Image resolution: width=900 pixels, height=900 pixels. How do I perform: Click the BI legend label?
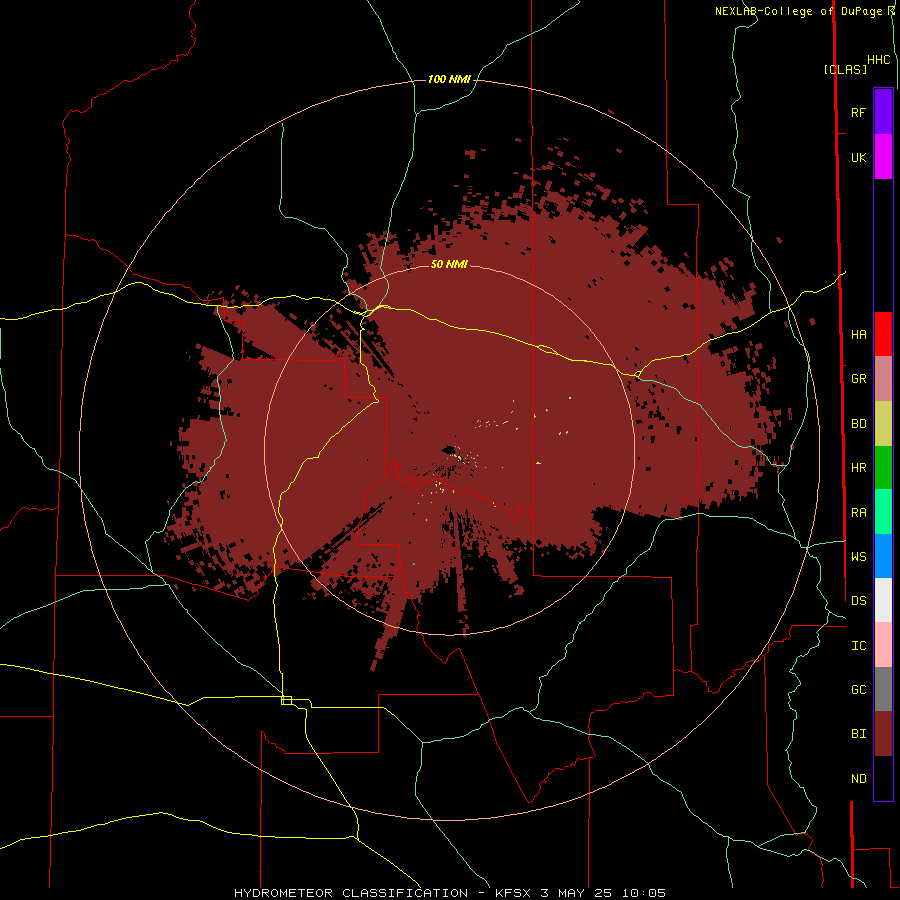(858, 734)
